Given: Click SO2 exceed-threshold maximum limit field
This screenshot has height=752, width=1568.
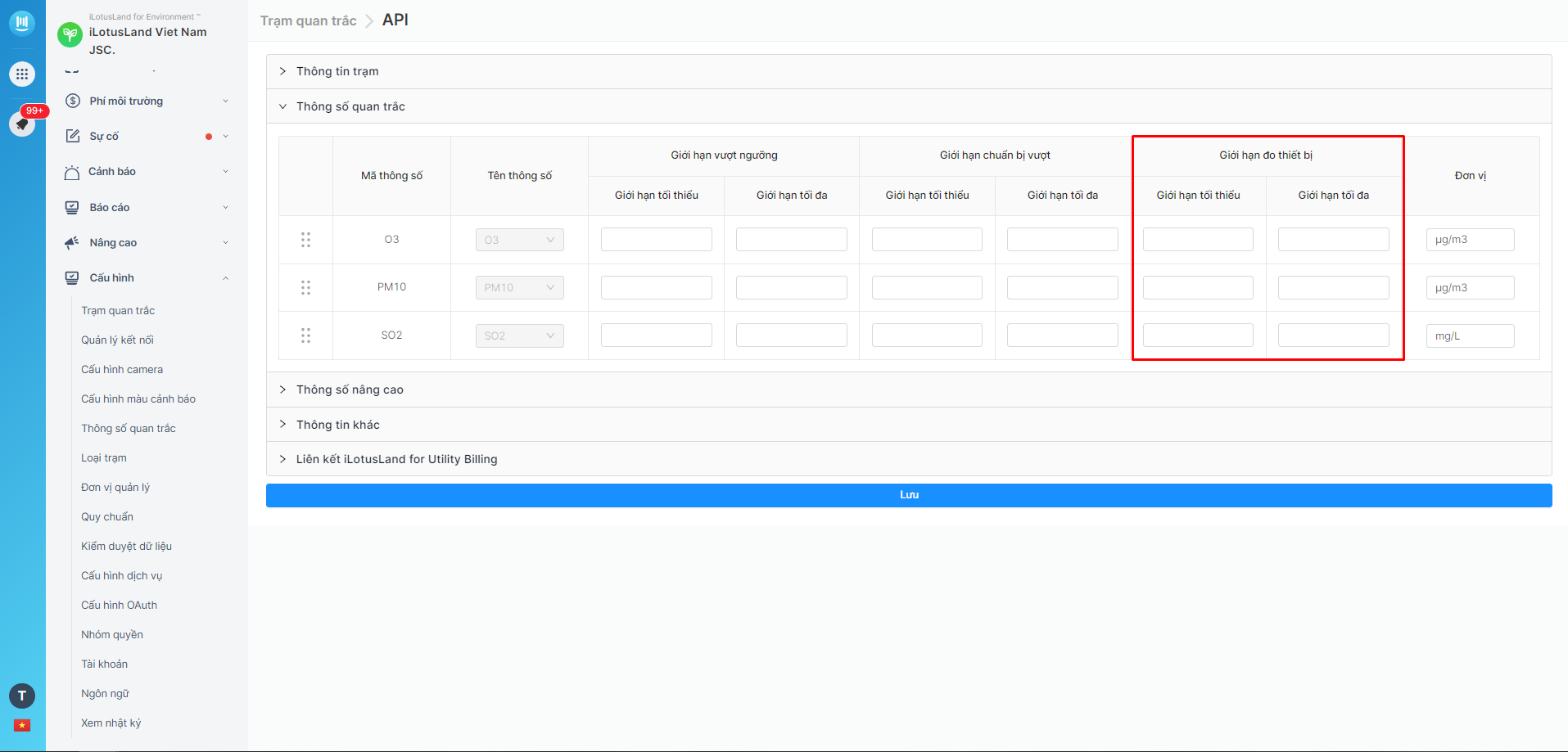Looking at the screenshot, I should pyautogui.click(x=792, y=335).
